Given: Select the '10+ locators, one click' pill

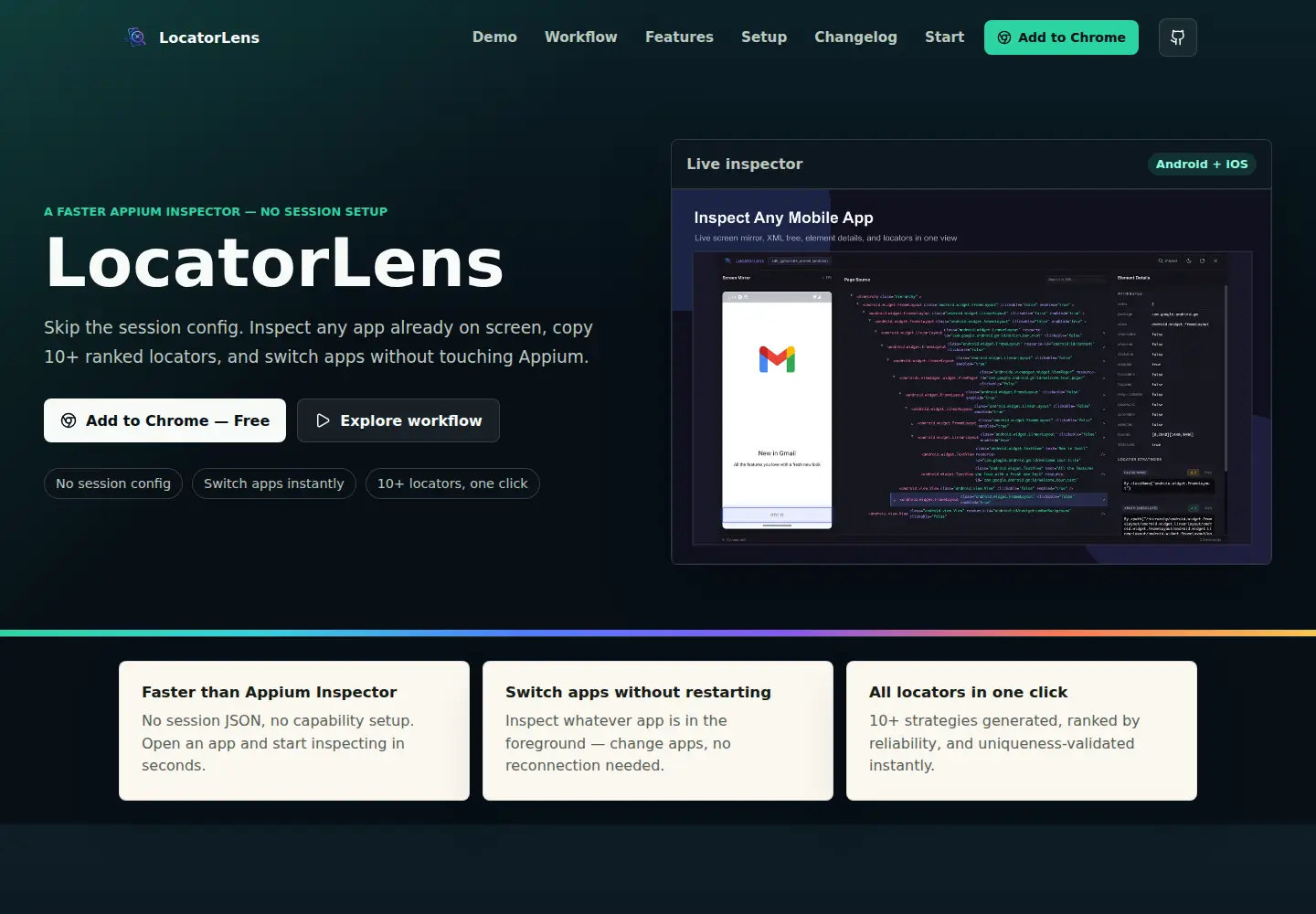Looking at the screenshot, I should pos(452,484).
